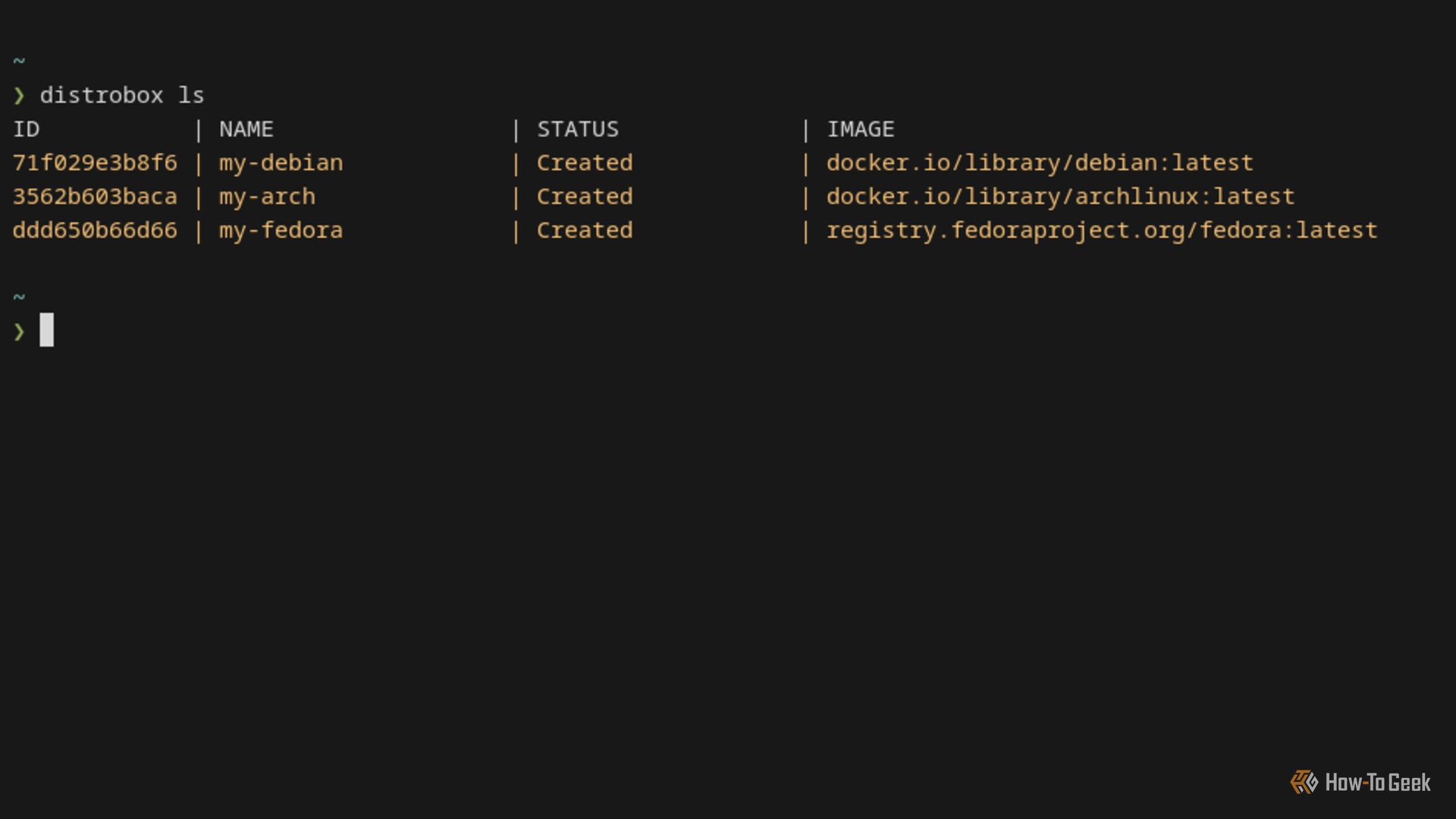The width and height of the screenshot is (1456, 819).
Task: Click the STATUS column header
Action: pos(578,130)
